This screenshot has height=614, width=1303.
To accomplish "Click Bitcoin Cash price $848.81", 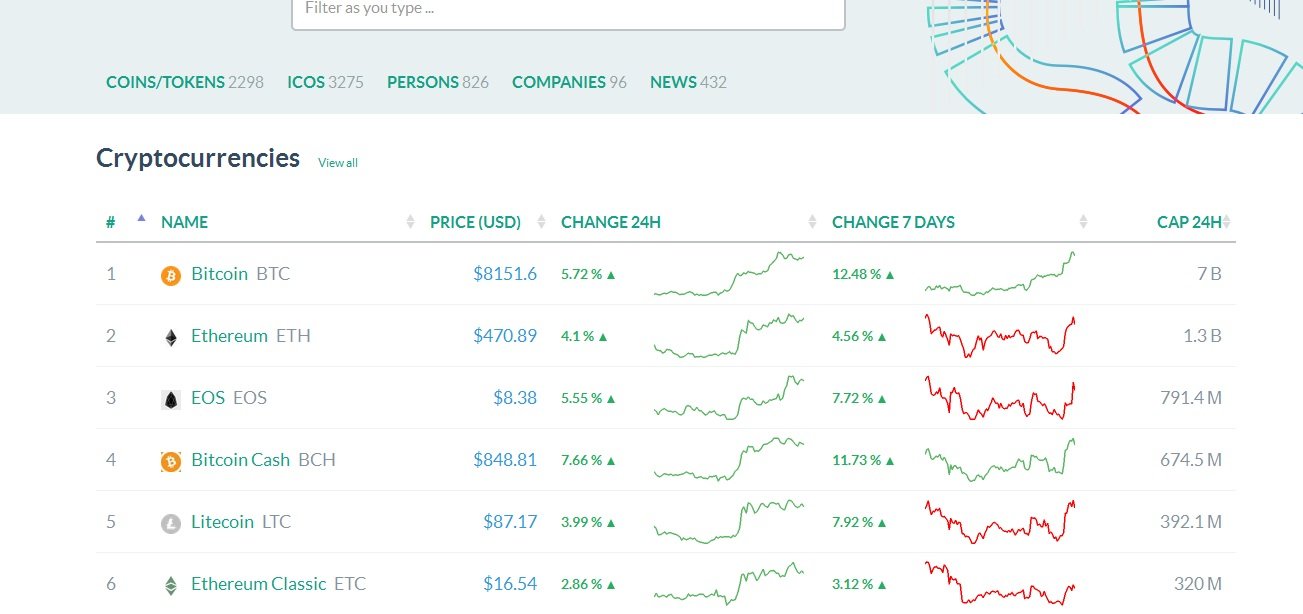I will click(505, 459).
